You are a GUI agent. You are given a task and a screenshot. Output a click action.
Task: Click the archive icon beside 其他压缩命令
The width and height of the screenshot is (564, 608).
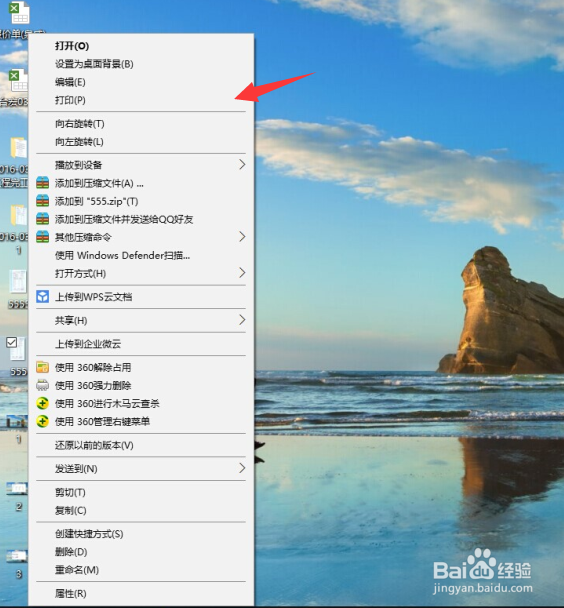(43, 237)
